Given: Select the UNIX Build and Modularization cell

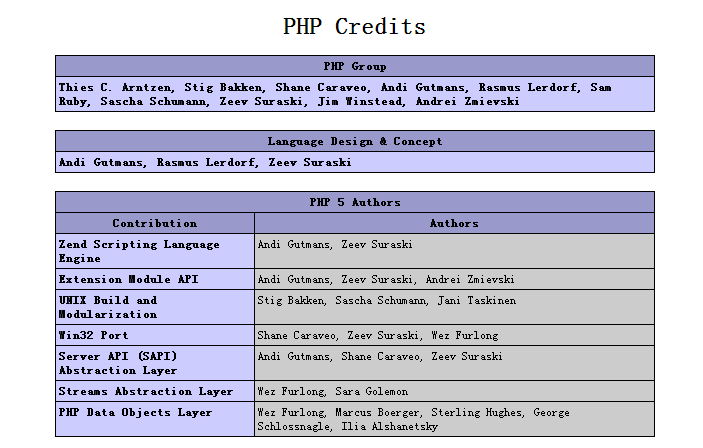Looking at the screenshot, I should point(155,307).
